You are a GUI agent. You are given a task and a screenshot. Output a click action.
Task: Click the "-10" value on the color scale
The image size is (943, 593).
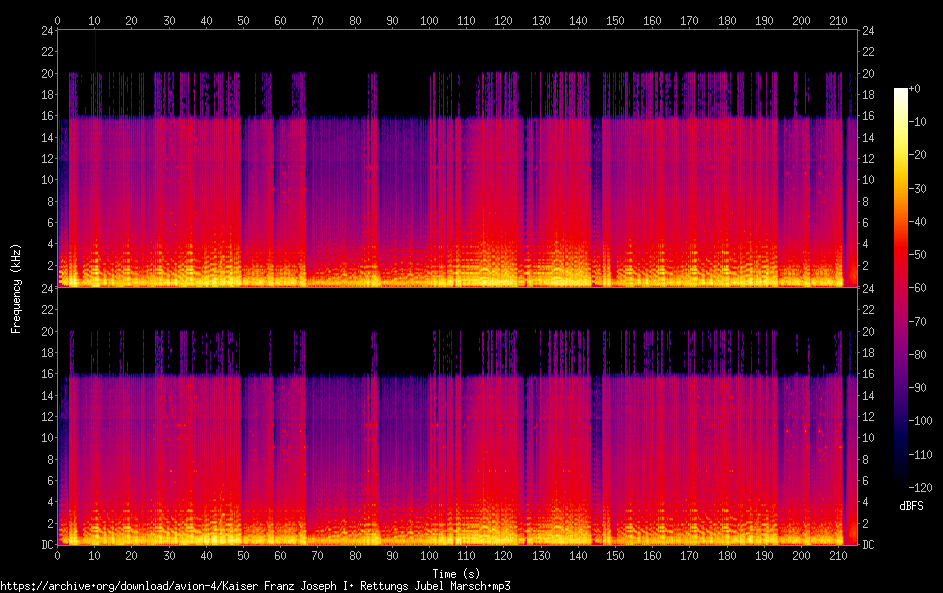[918, 121]
